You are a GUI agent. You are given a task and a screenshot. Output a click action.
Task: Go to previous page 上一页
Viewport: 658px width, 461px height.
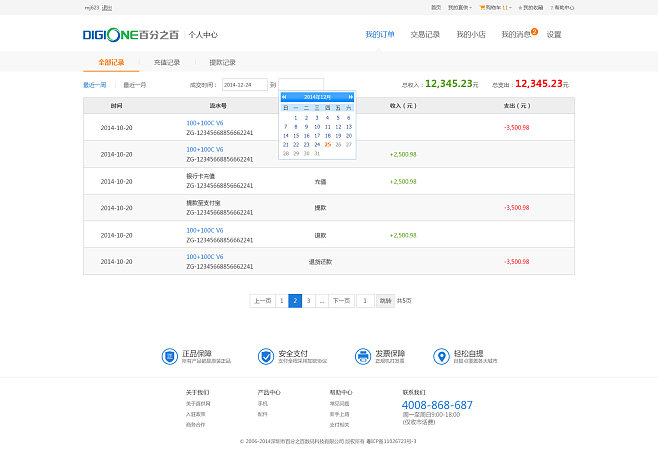tap(263, 301)
